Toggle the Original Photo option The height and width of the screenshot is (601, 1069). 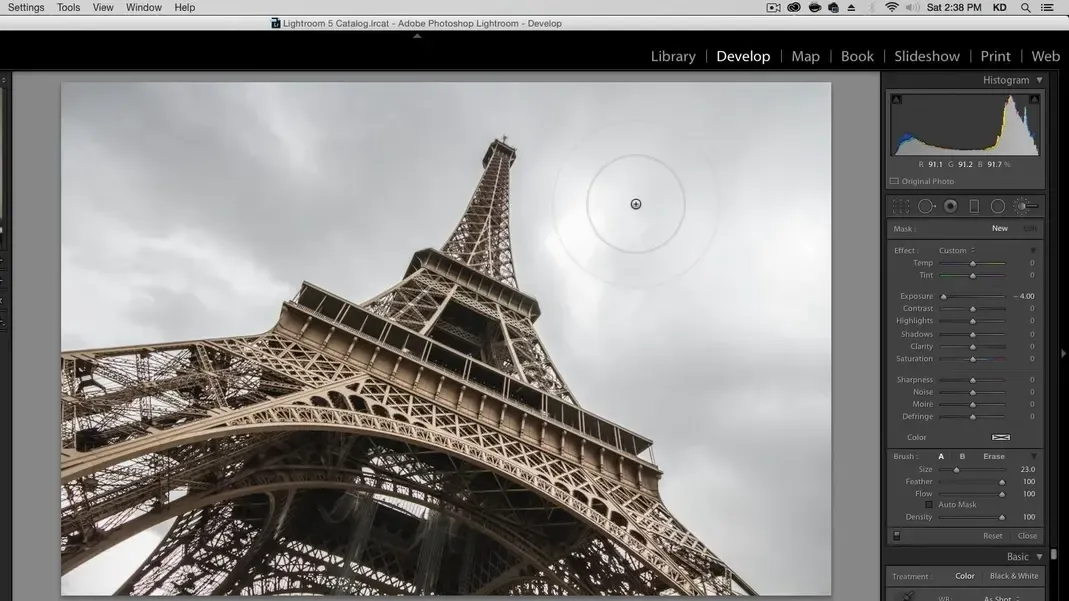(x=894, y=182)
